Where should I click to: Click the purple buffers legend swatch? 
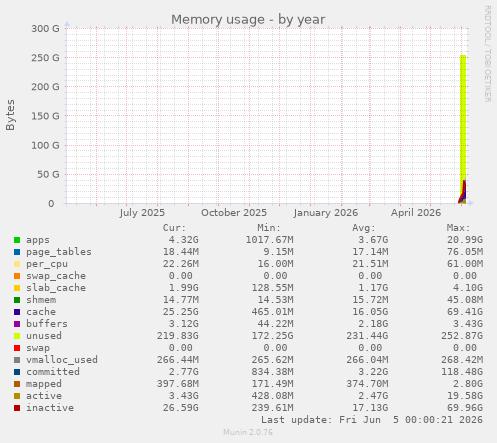pos(17,324)
